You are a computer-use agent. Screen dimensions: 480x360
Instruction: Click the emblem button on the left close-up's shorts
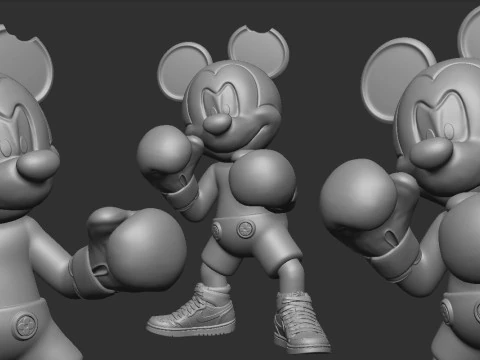point(25,326)
